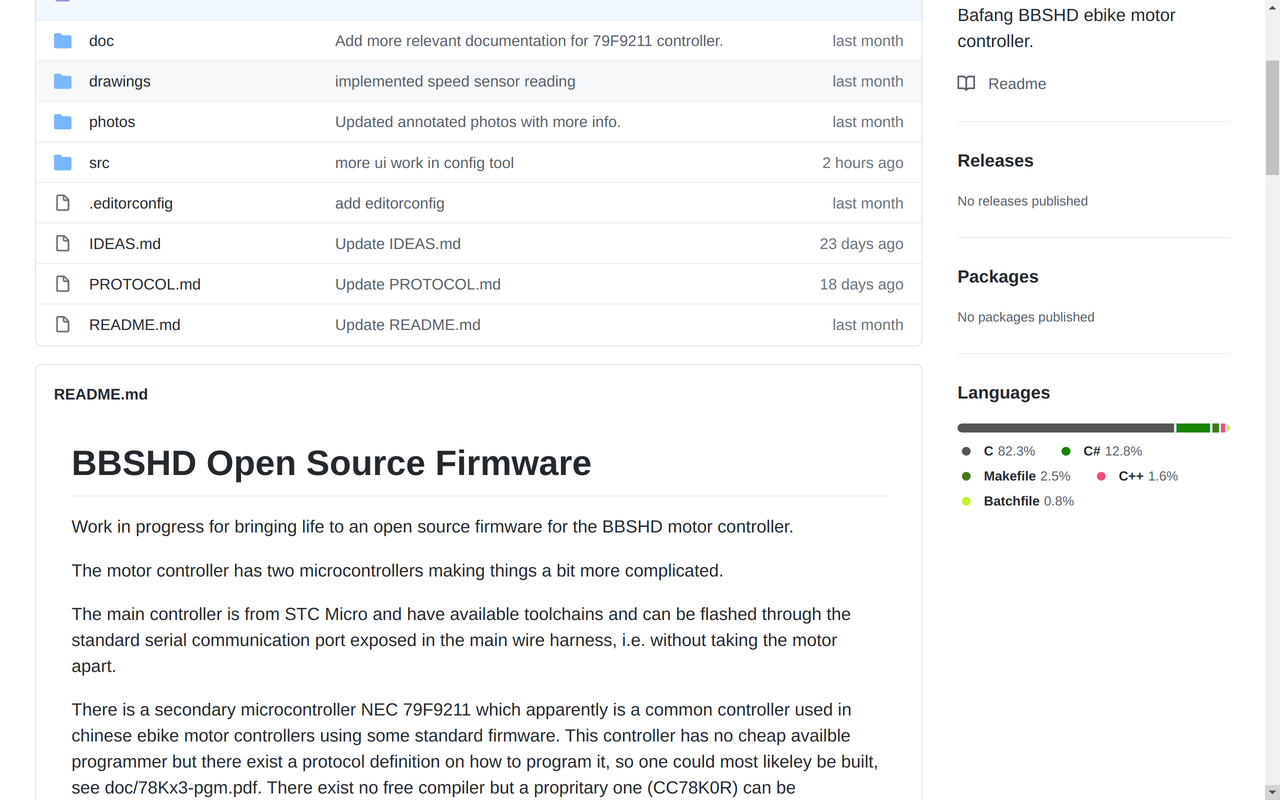Click the green segment of the languages bar

[1193, 427]
